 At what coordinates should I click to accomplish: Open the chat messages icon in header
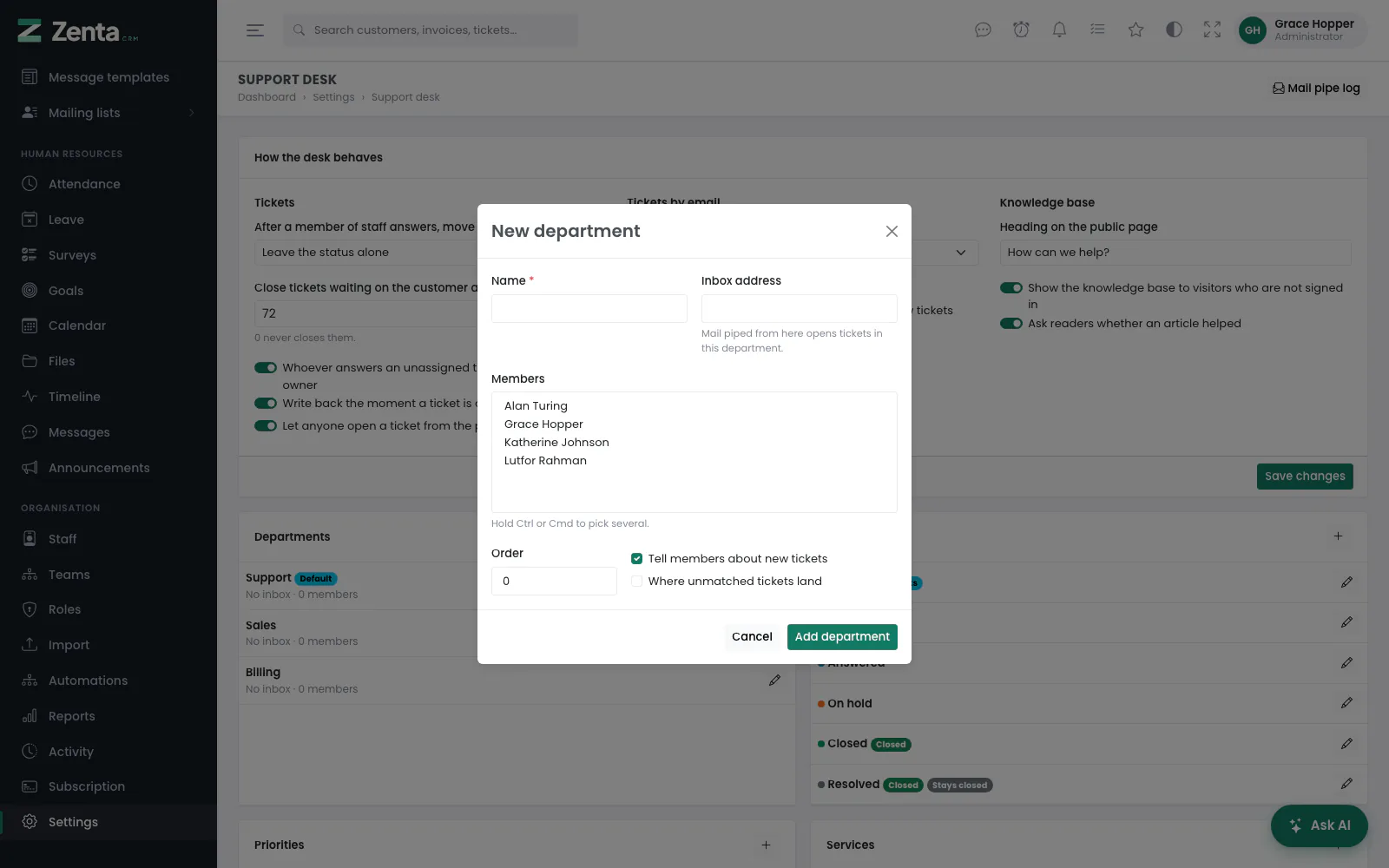click(x=983, y=30)
